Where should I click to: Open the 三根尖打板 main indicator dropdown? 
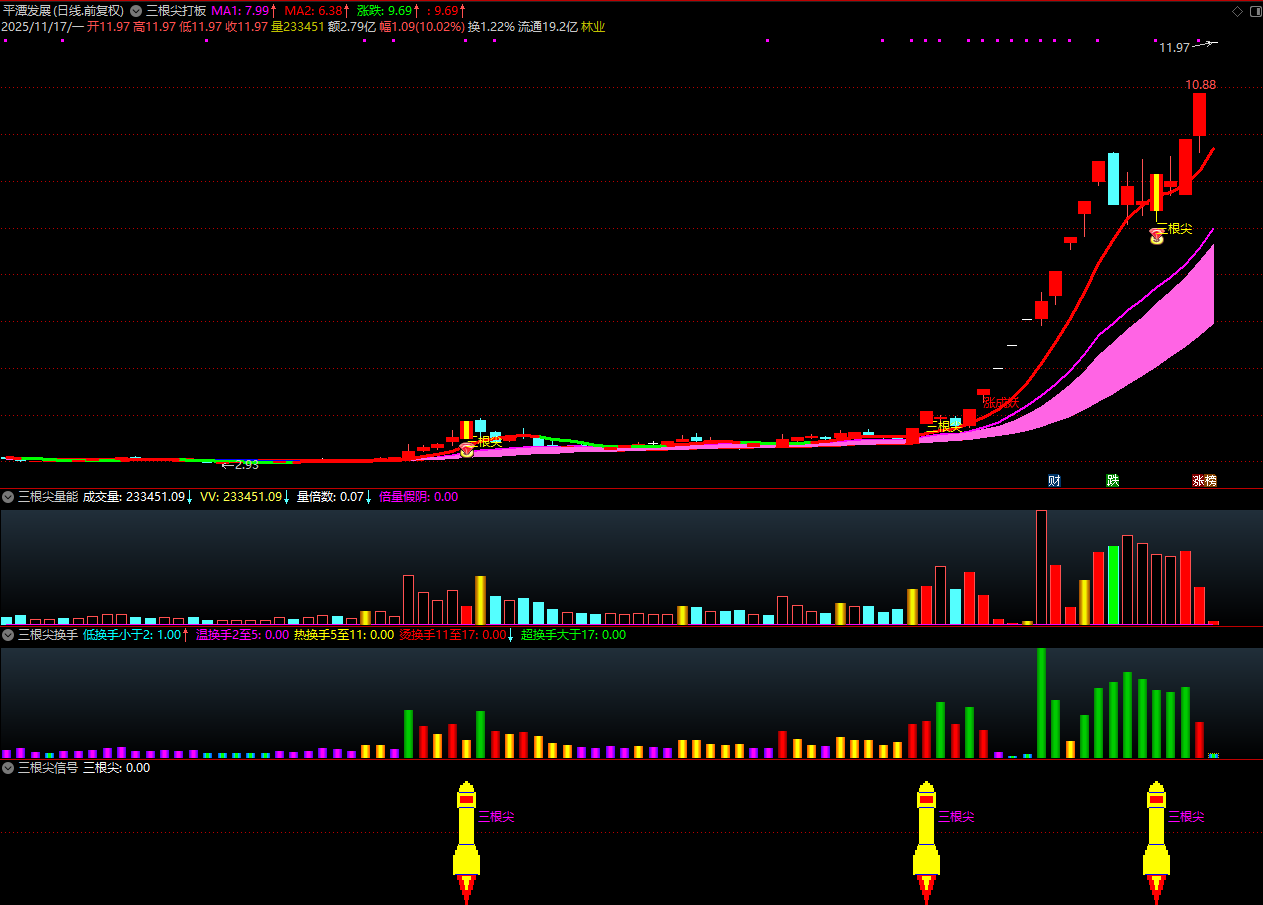click(137, 11)
